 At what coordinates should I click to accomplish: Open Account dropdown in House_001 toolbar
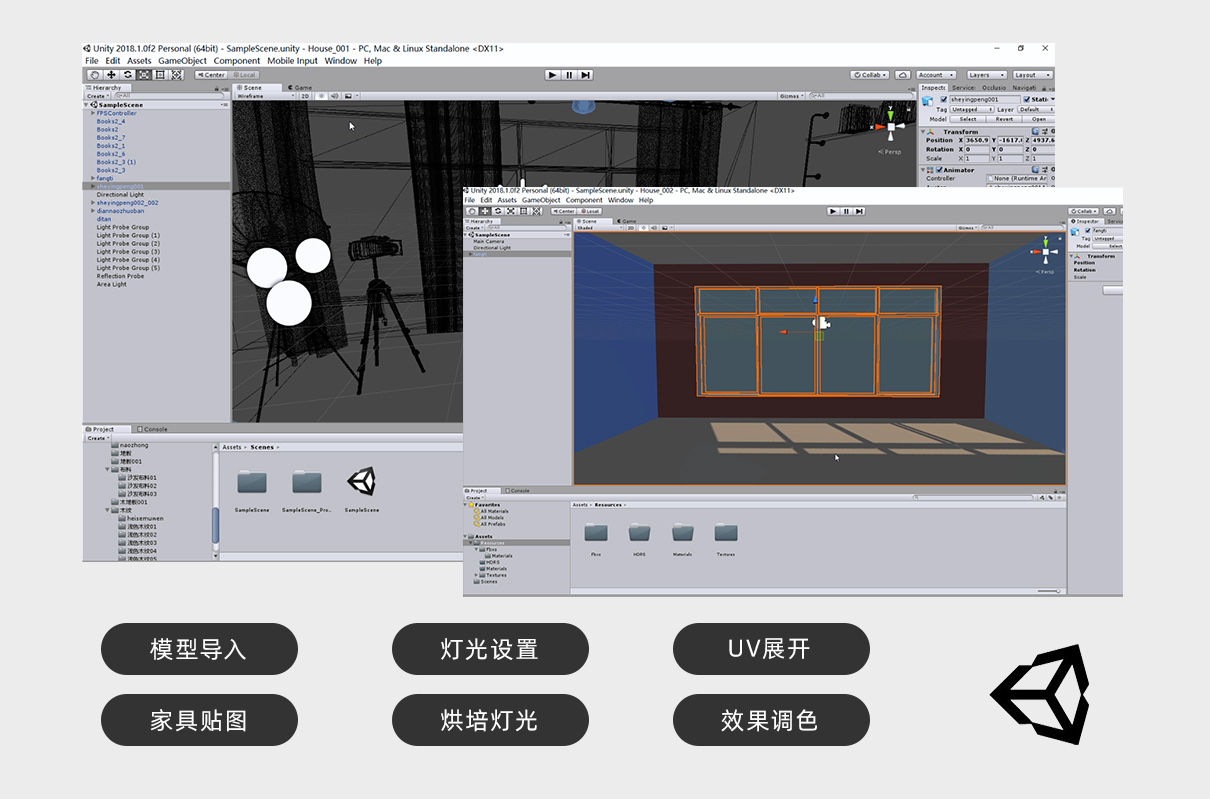point(935,75)
